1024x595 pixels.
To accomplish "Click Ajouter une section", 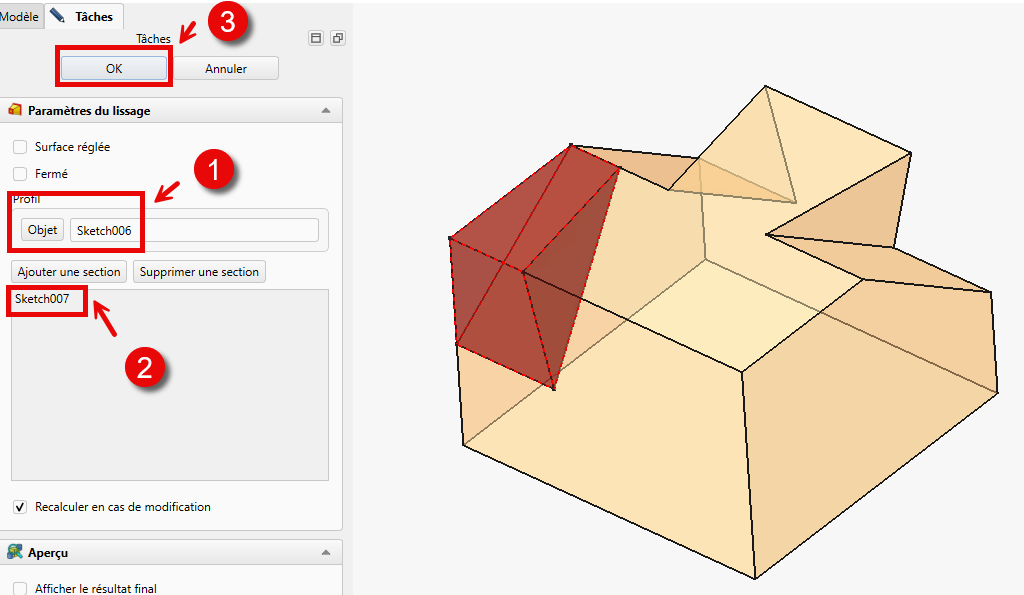I will (69, 272).
